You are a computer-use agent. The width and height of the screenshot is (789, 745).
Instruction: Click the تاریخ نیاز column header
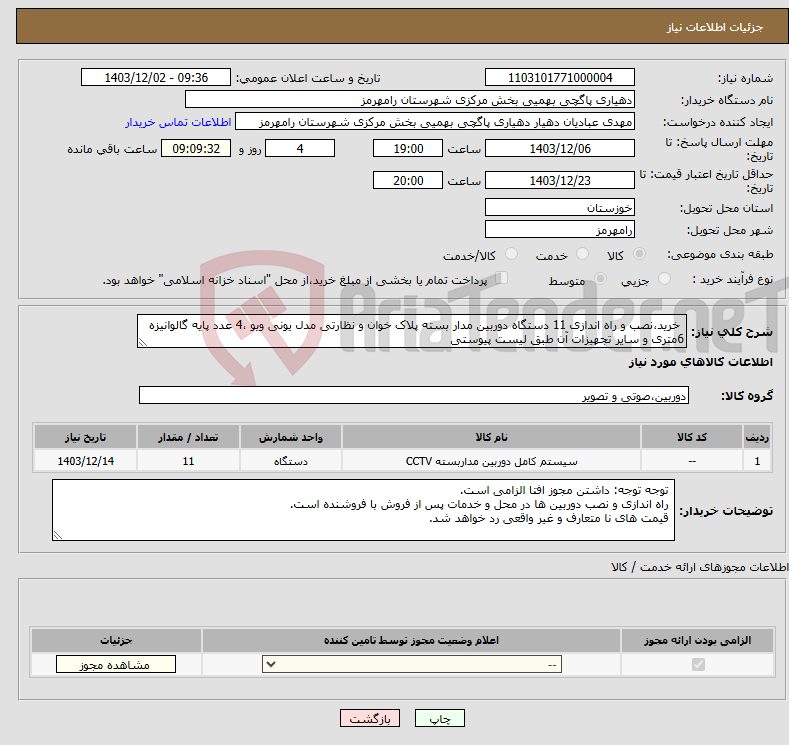tap(86, 437)
